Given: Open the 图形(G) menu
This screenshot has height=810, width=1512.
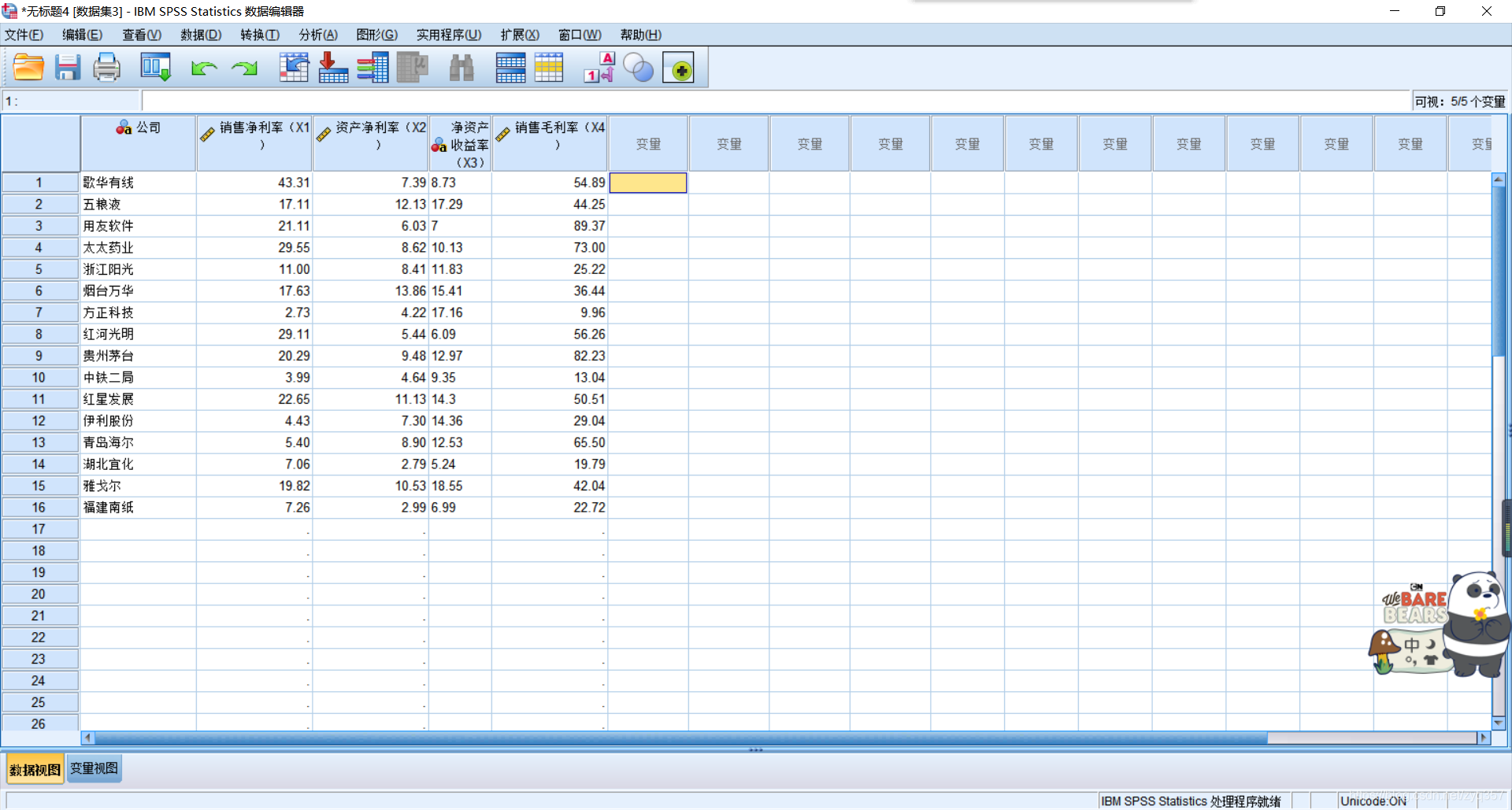Looking at the screenshot, I should 377,35.
